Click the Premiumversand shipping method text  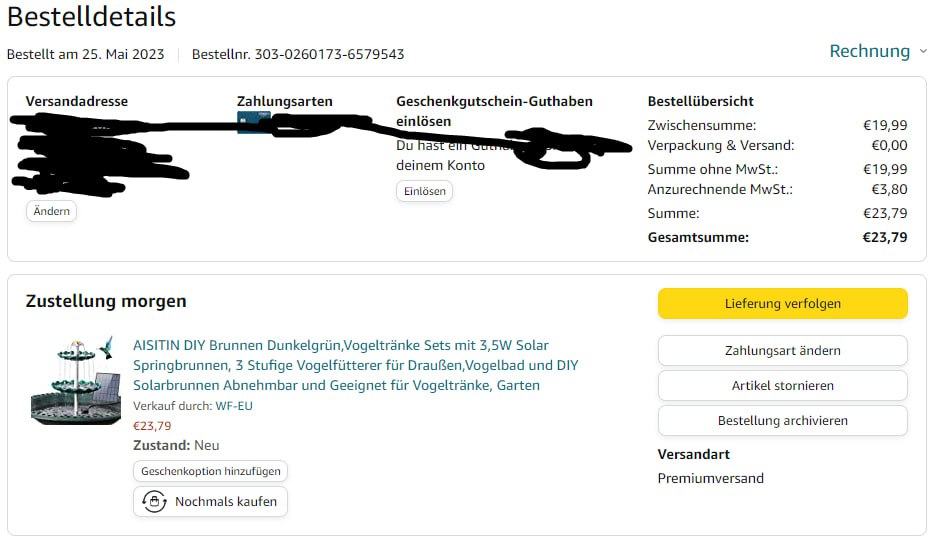click(x=710, y=478)
